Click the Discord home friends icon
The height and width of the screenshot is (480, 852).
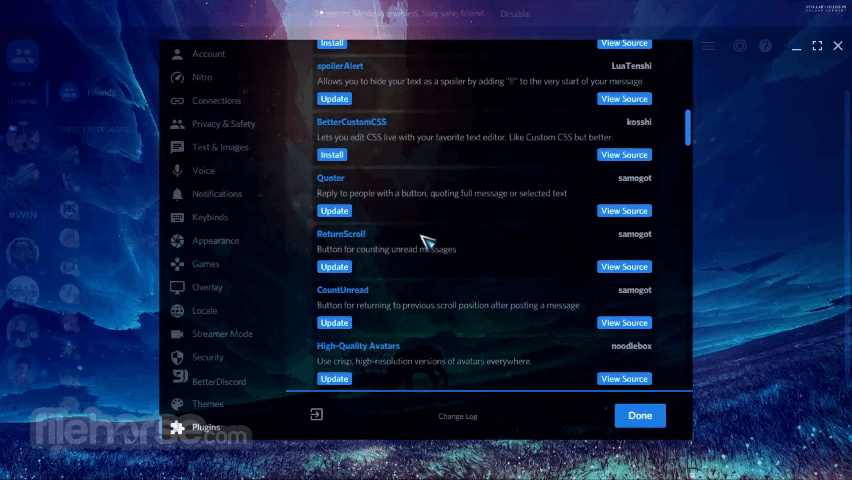(x=22, y=55)
